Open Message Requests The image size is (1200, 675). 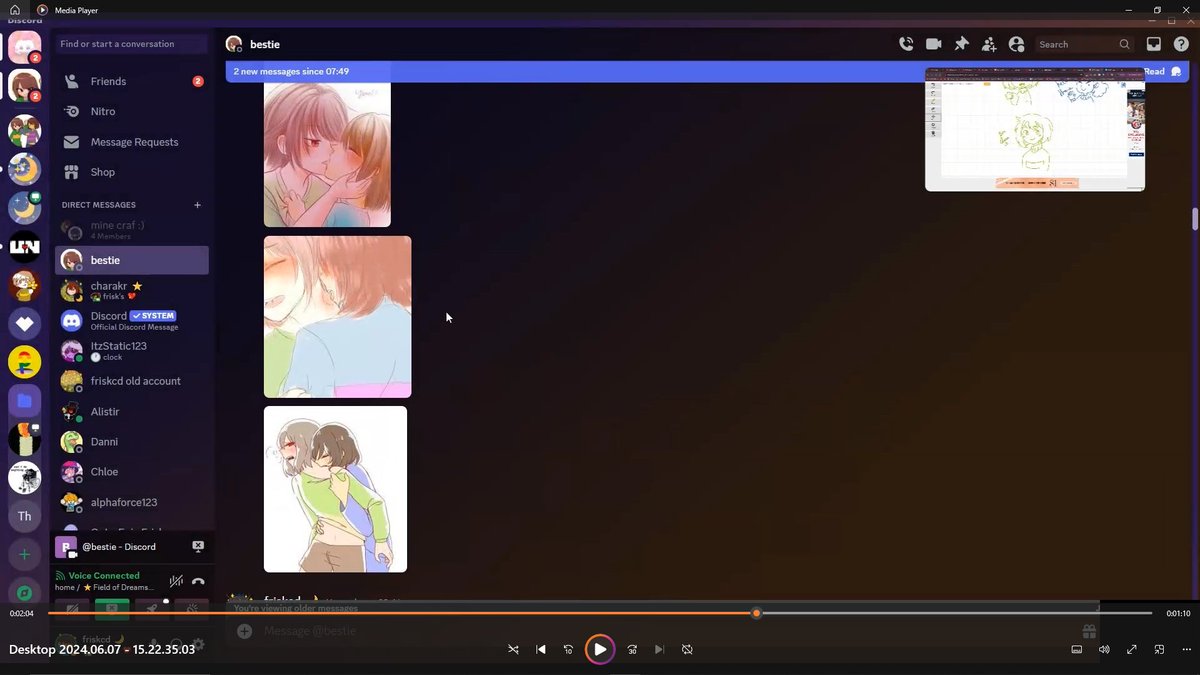[x=132, y=142]
